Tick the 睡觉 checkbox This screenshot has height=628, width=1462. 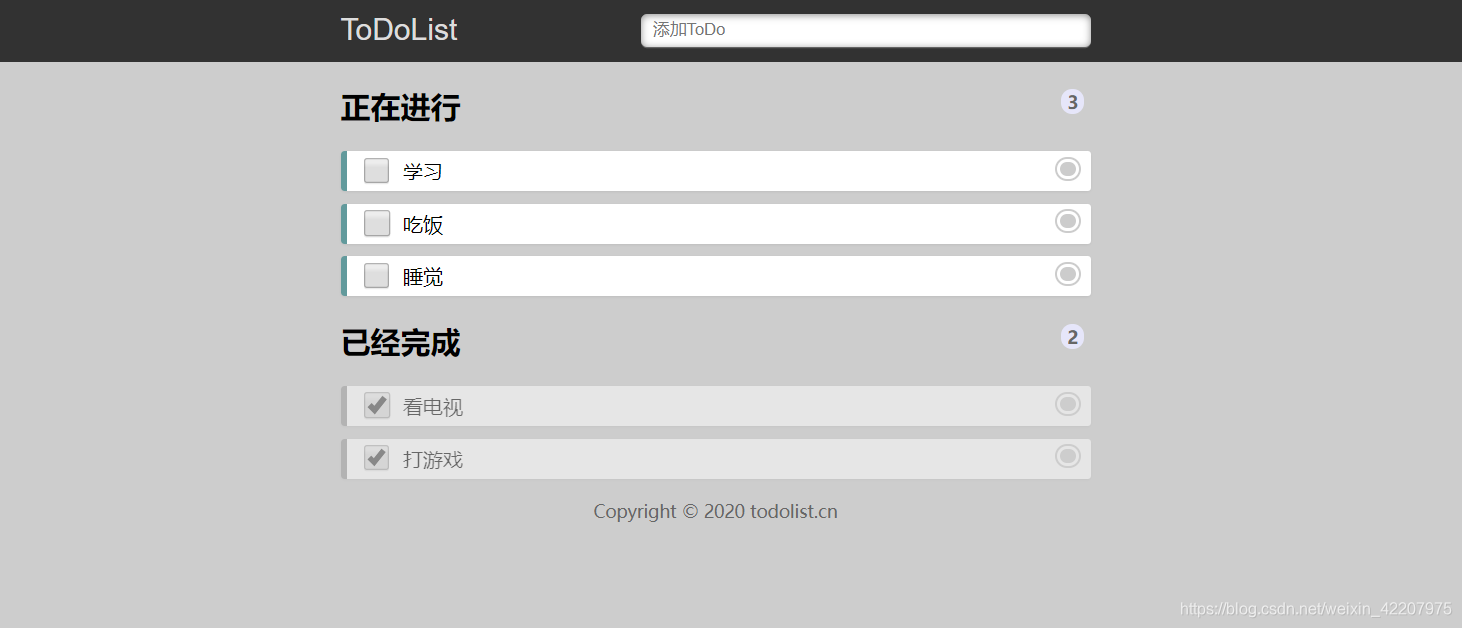(376, 275)
